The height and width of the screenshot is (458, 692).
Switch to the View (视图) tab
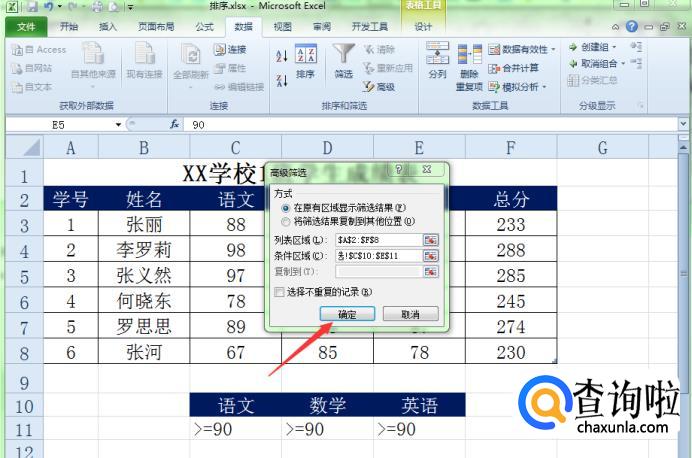coord(282,26)
